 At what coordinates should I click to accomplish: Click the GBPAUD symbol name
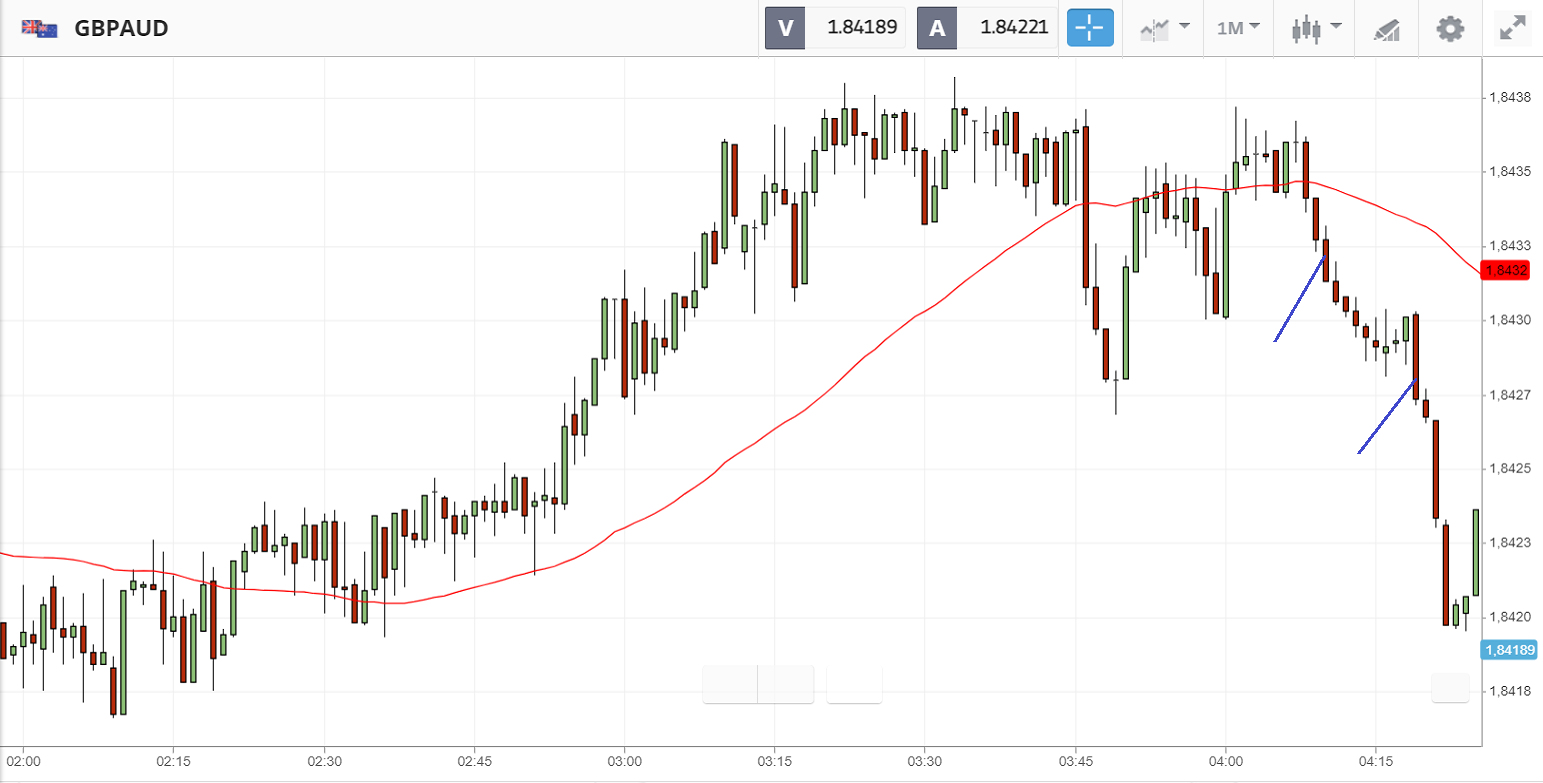(121, 28)
